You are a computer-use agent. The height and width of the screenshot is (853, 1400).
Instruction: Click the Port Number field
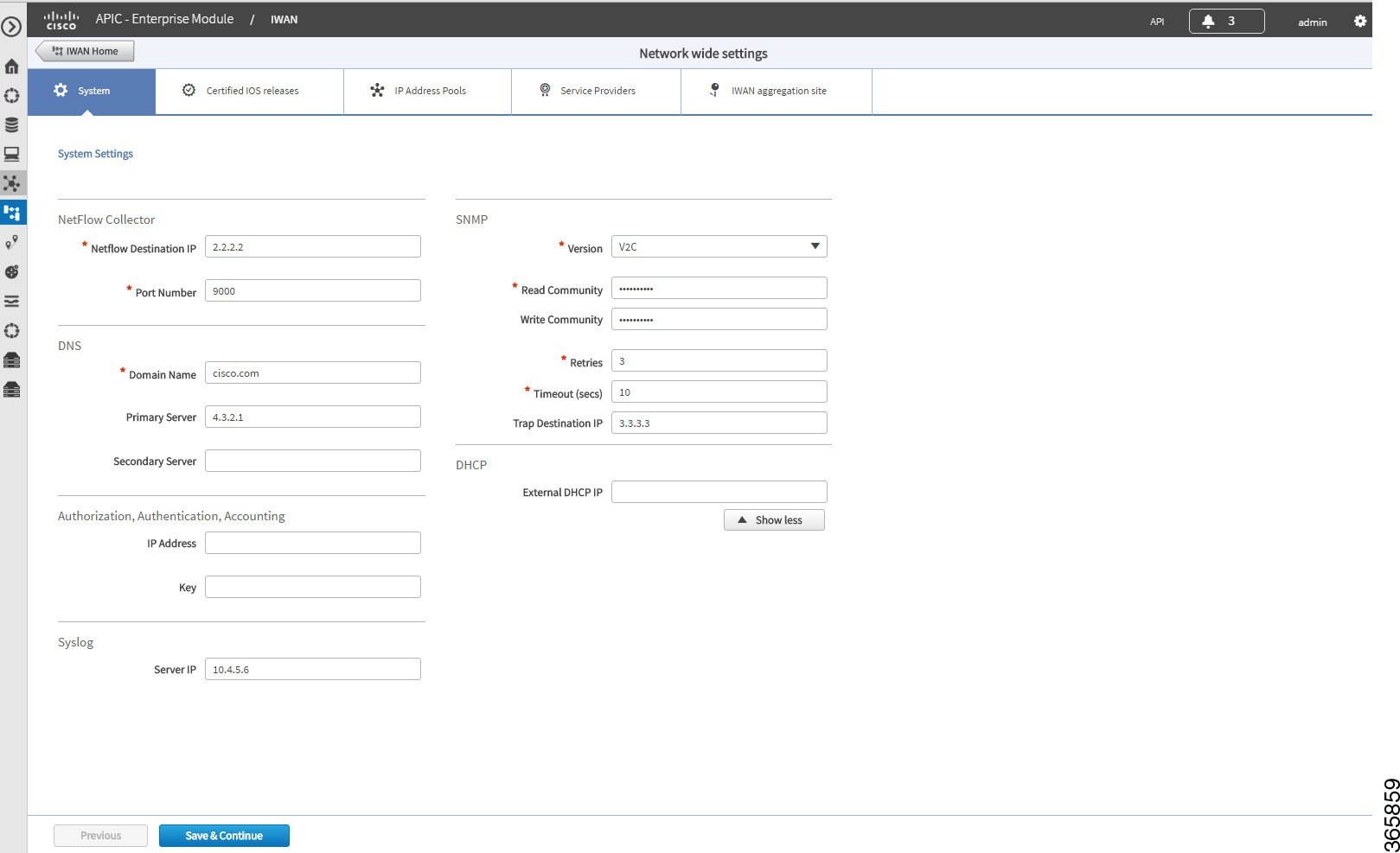312,290
